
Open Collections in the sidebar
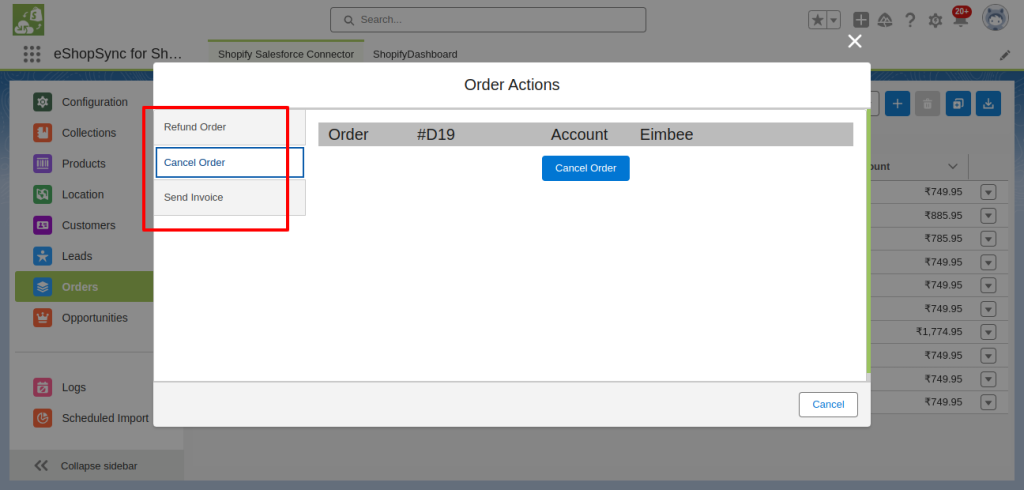pos(89,133)
